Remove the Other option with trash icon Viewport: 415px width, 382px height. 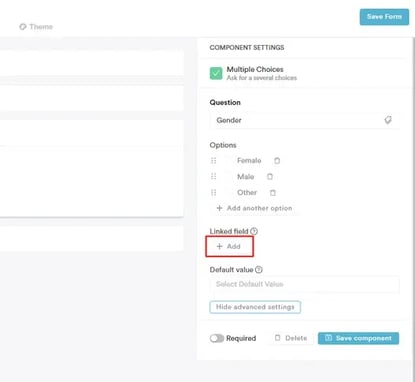pos(273,193)
